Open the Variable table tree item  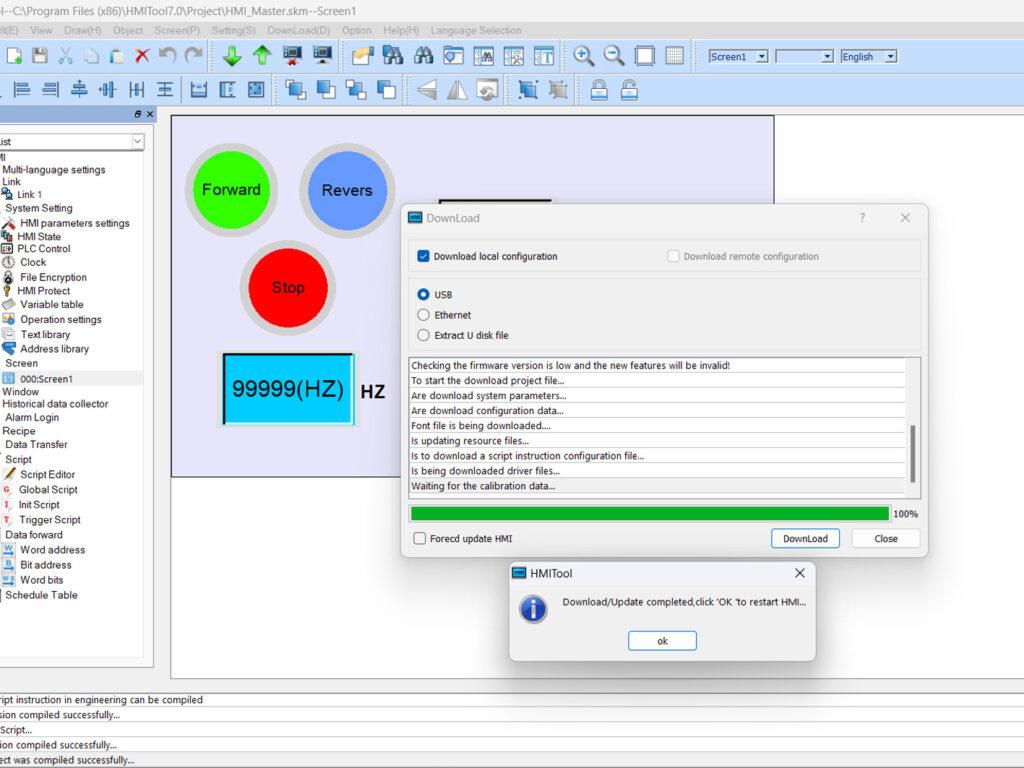pyautogui.click(x=52, y=304)
